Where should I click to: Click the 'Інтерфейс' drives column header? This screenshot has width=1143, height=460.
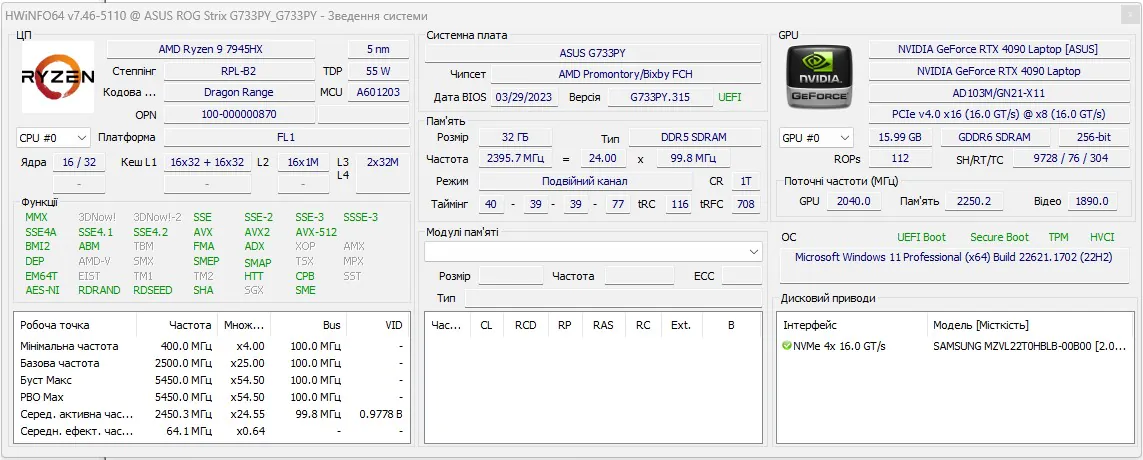pyautogui.click(x=854, y=325)
